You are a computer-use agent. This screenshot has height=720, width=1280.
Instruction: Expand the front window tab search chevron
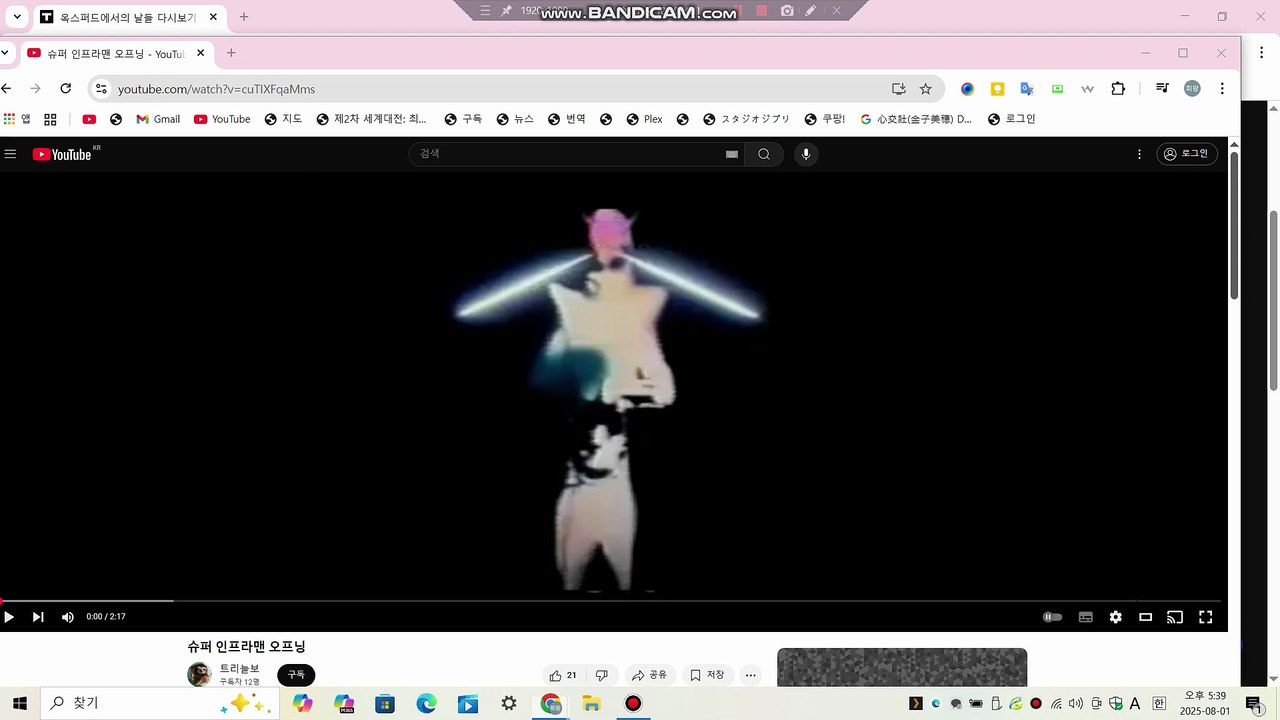[x=6, y=53]
